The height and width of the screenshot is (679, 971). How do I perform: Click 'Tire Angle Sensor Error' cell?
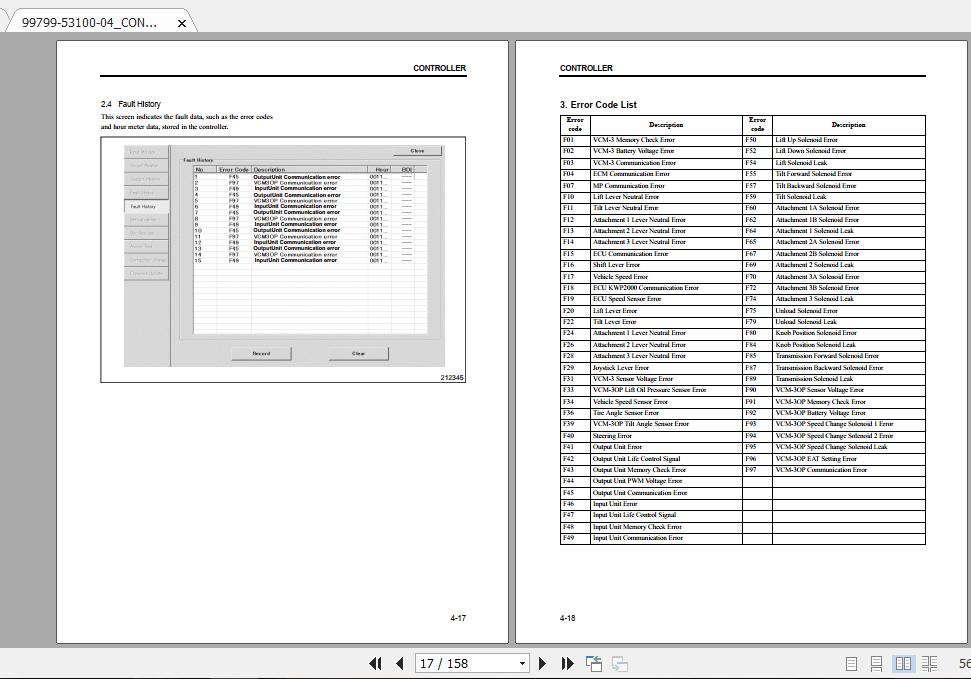(666, 413)
